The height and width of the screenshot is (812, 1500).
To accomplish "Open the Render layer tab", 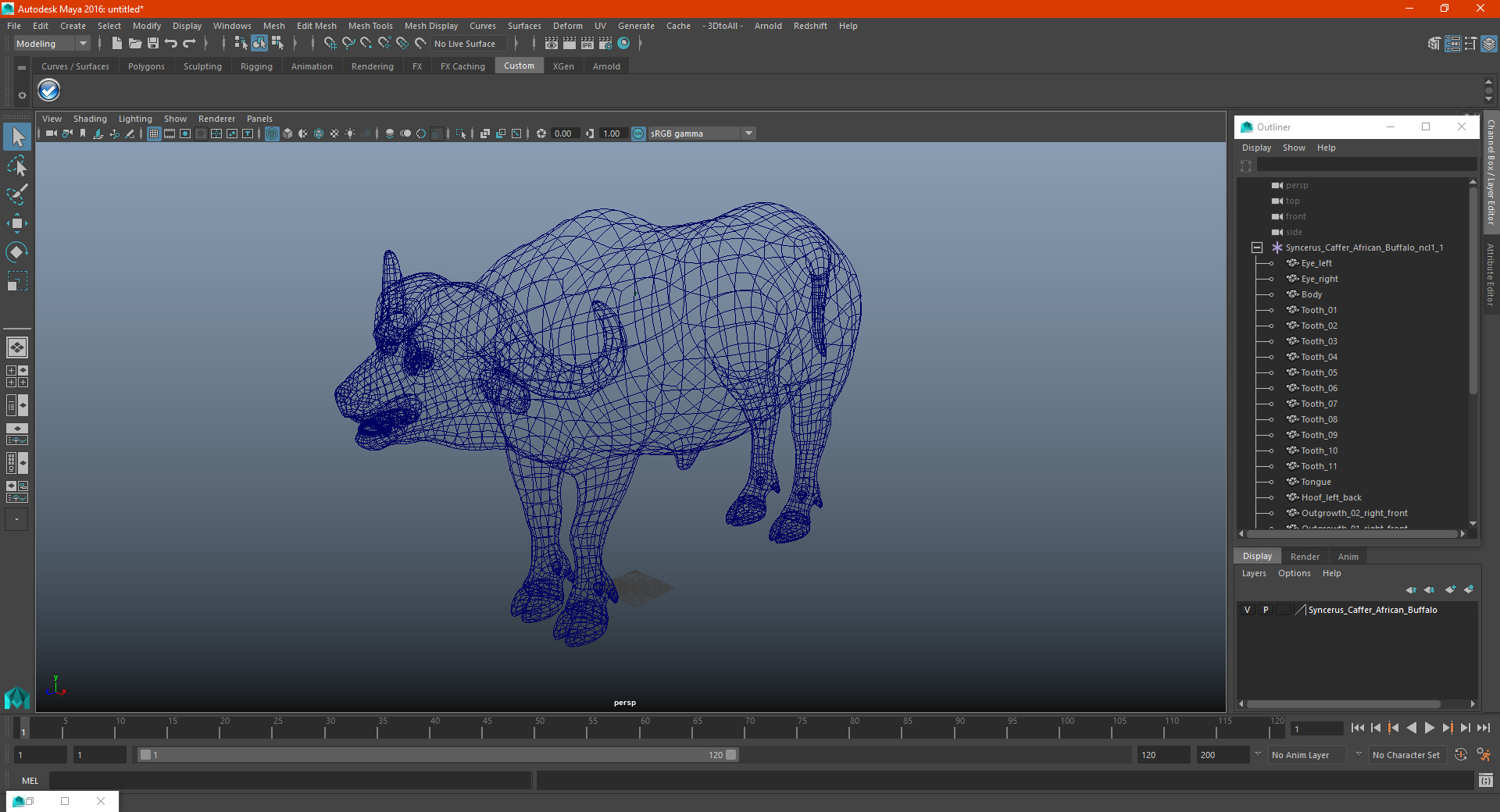I will pos(1305,557).
